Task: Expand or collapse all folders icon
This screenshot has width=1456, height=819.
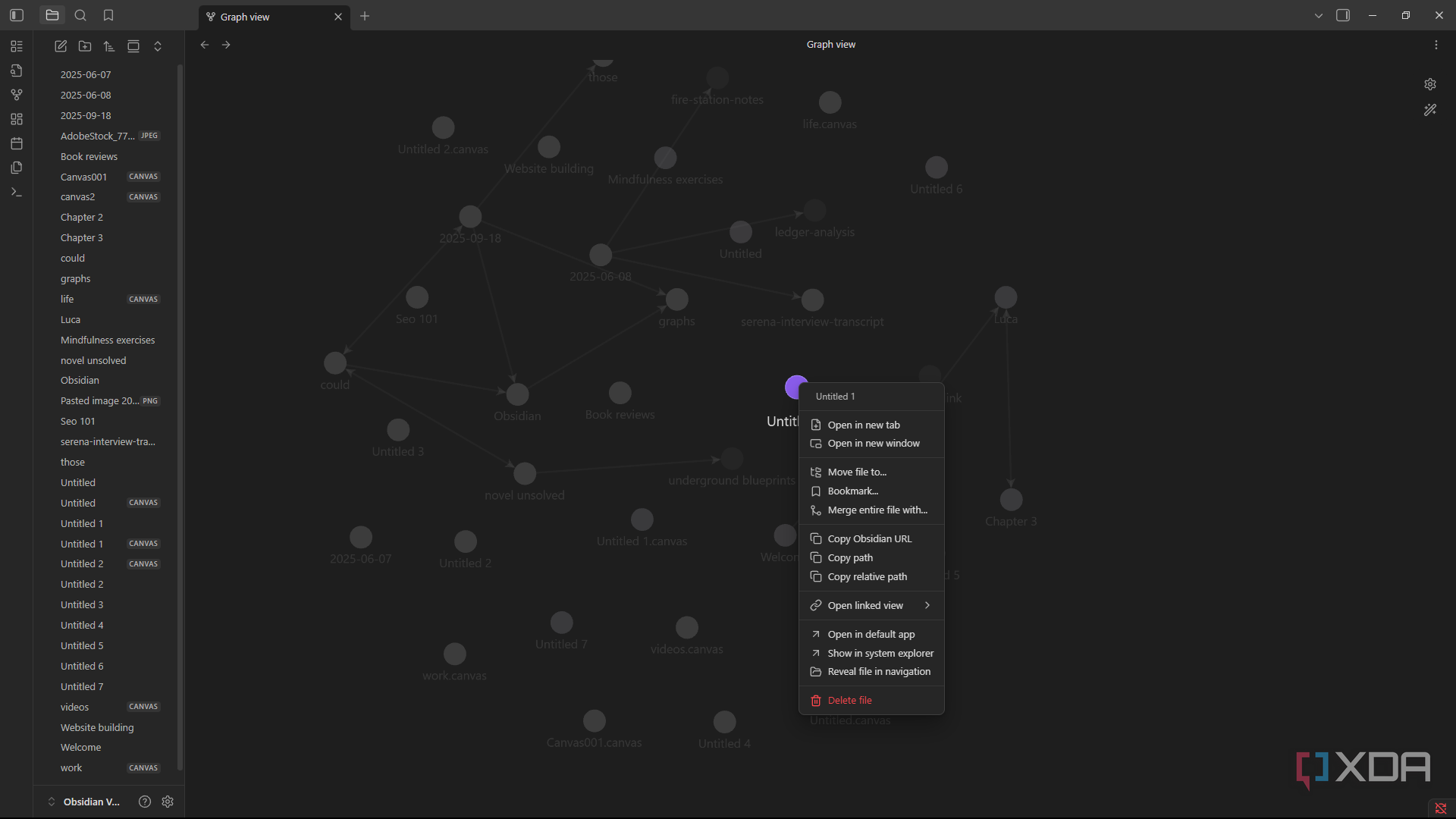Action: (158, 46)
